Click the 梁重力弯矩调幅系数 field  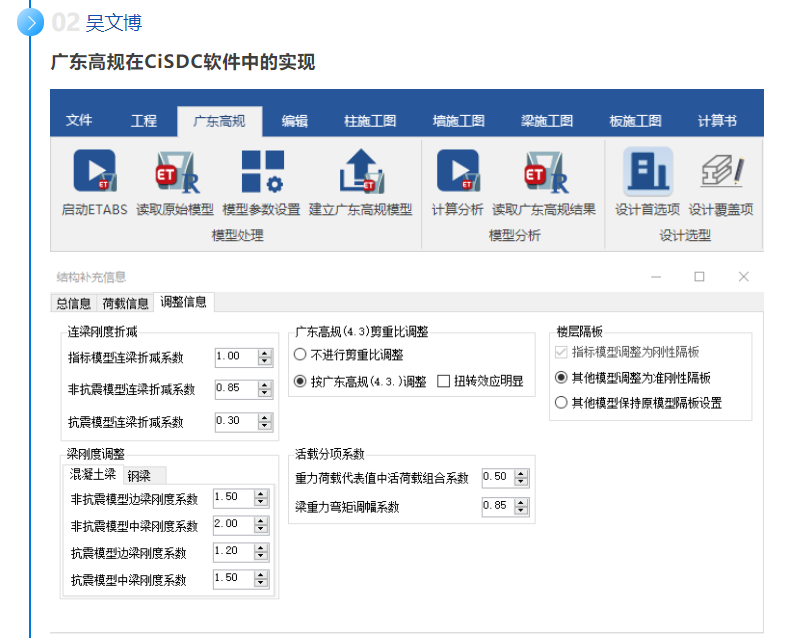pos(498,507)
